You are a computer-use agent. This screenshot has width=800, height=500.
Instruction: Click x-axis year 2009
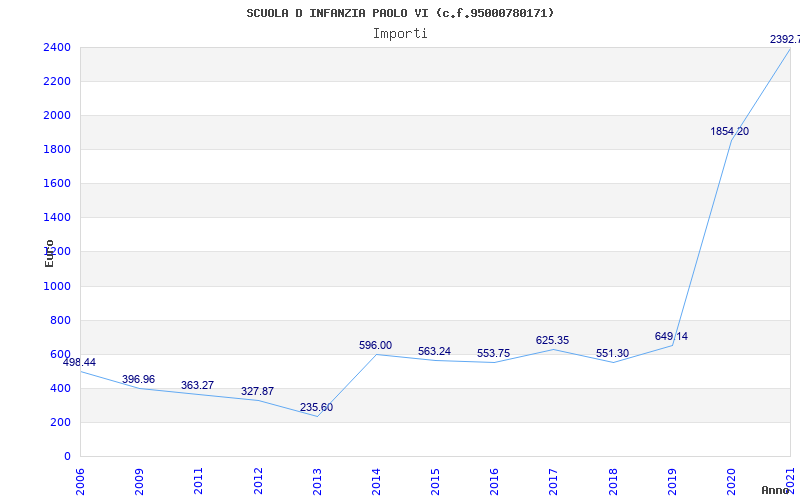[x=139, y=481]
